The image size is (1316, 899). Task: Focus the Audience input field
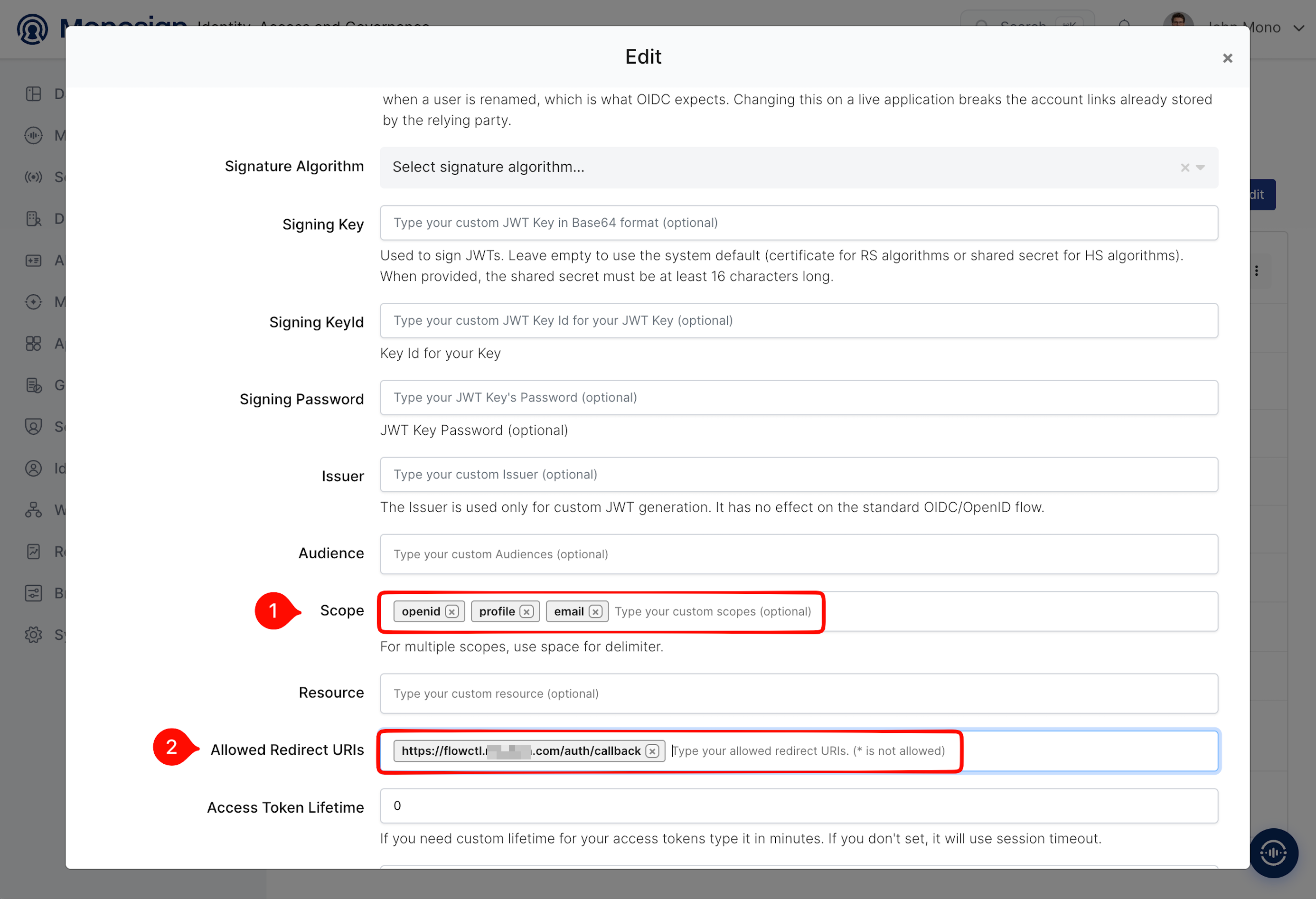pos(799,554)
